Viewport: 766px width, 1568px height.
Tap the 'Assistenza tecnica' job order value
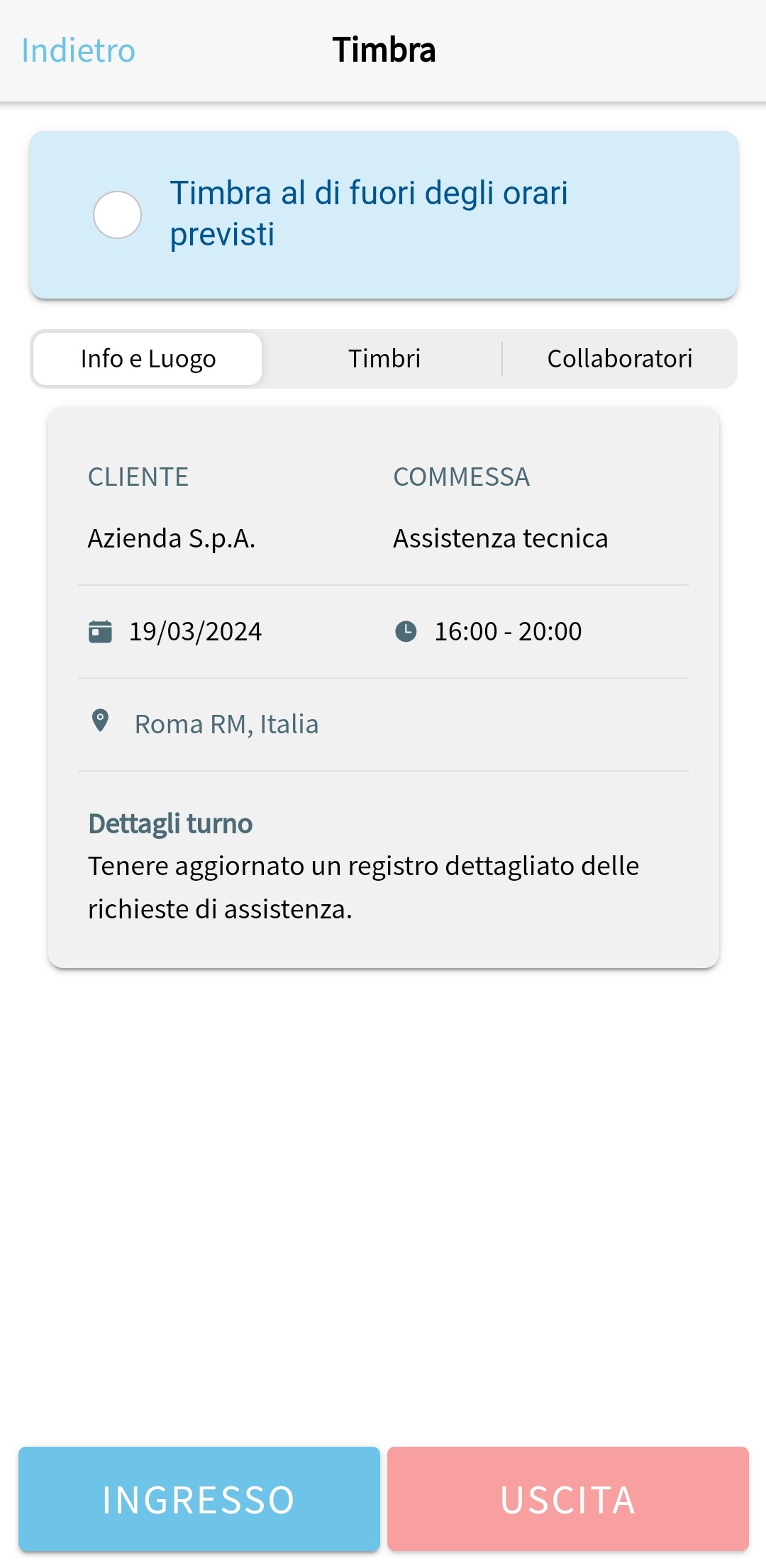pyautogui.click(x=501, y=538)
